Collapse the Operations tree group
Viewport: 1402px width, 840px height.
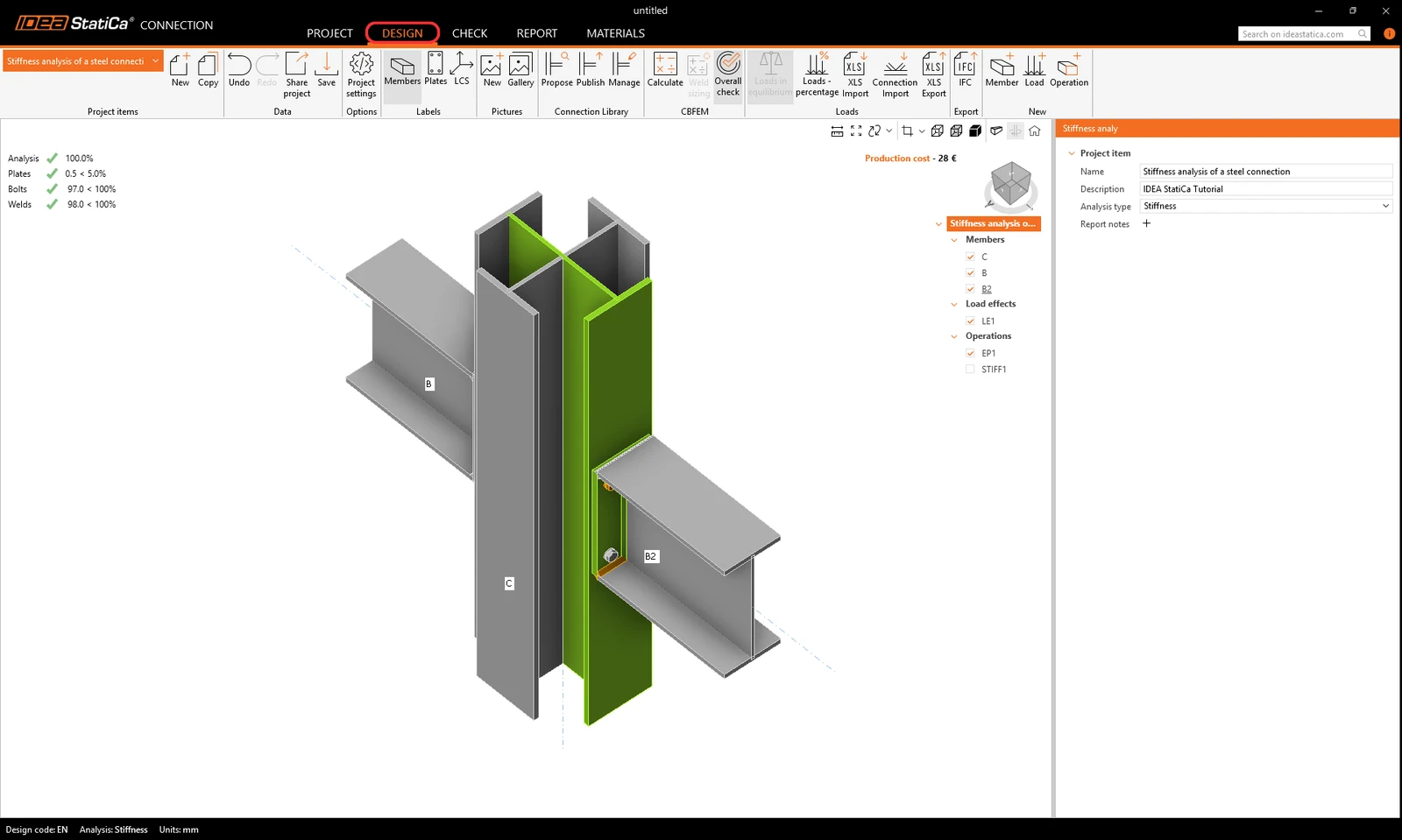click(x=954, y=336)
